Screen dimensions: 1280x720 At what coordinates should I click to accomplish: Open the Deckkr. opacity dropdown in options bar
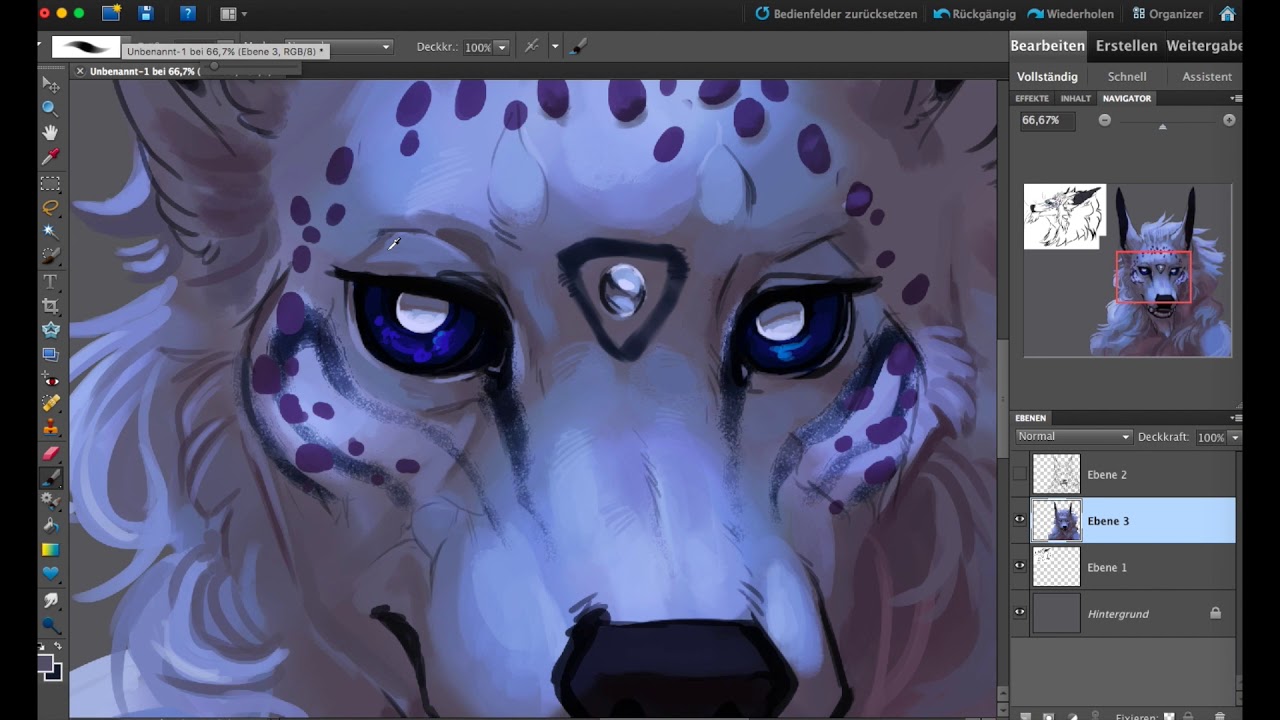point(502,47)
